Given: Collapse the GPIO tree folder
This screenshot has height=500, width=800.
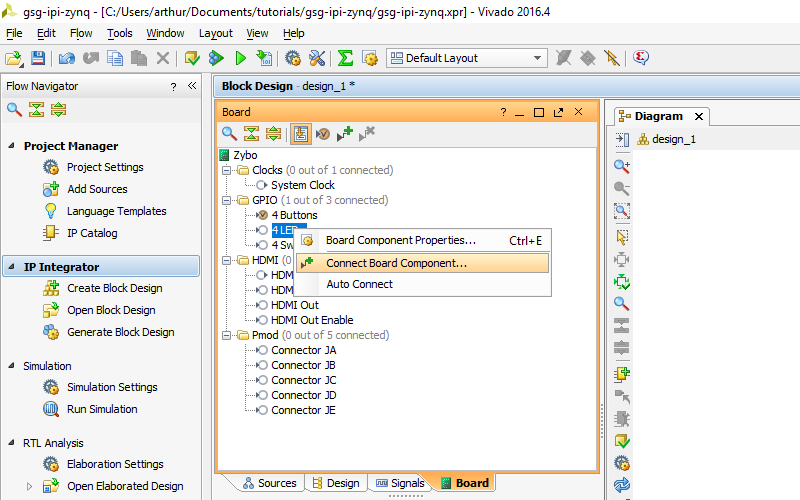Looking at the screenshot, I should (x=227, y=201).
